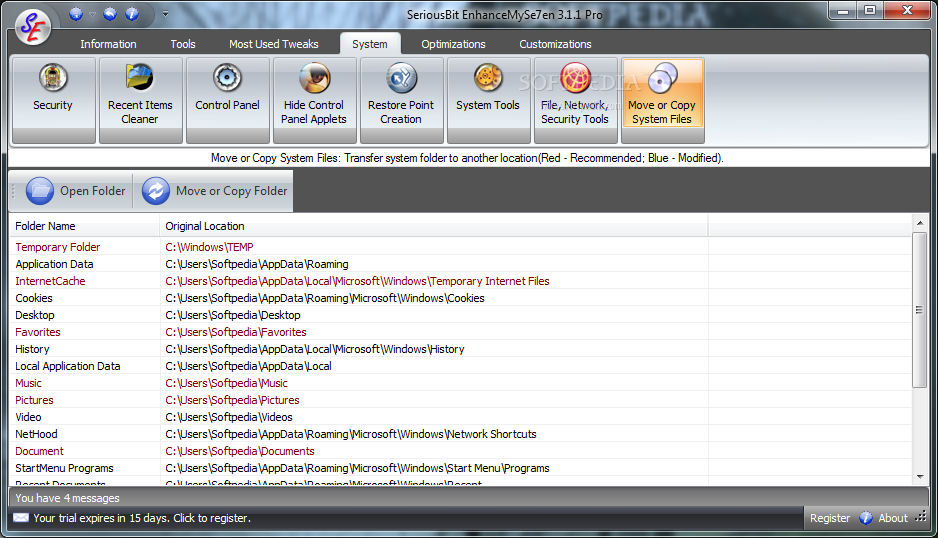Screen dimensions: 938x538
Task: Select the Cookies folder row
Action: click(460, 298)
